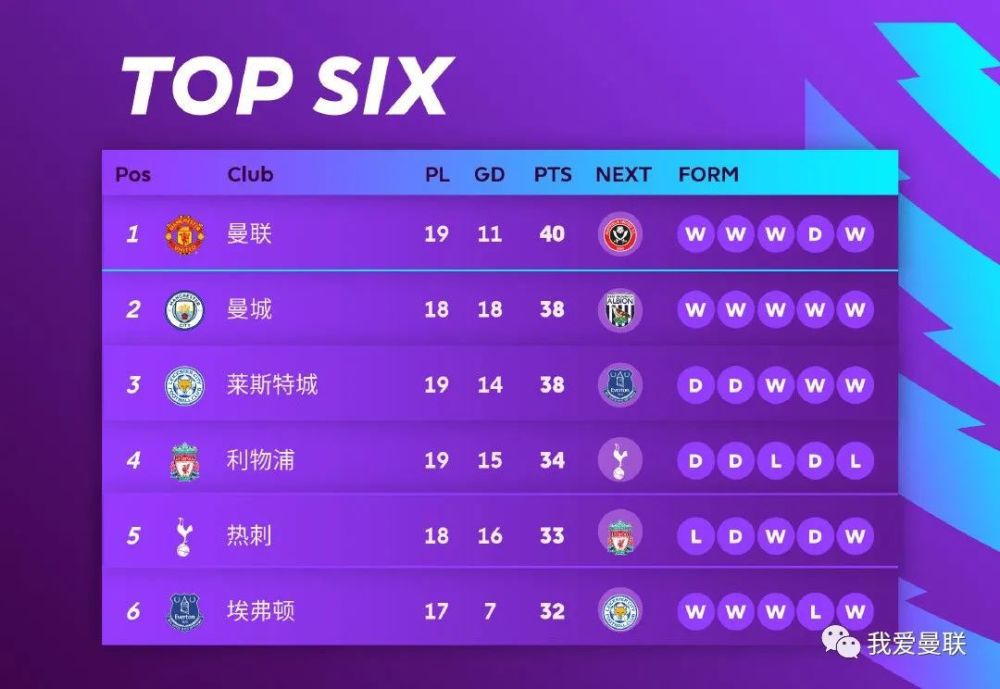1000x689 pixels.
Task: Open Sheffield United next-opponent badge
Action: pyautogui.click(x=620, y=234)
